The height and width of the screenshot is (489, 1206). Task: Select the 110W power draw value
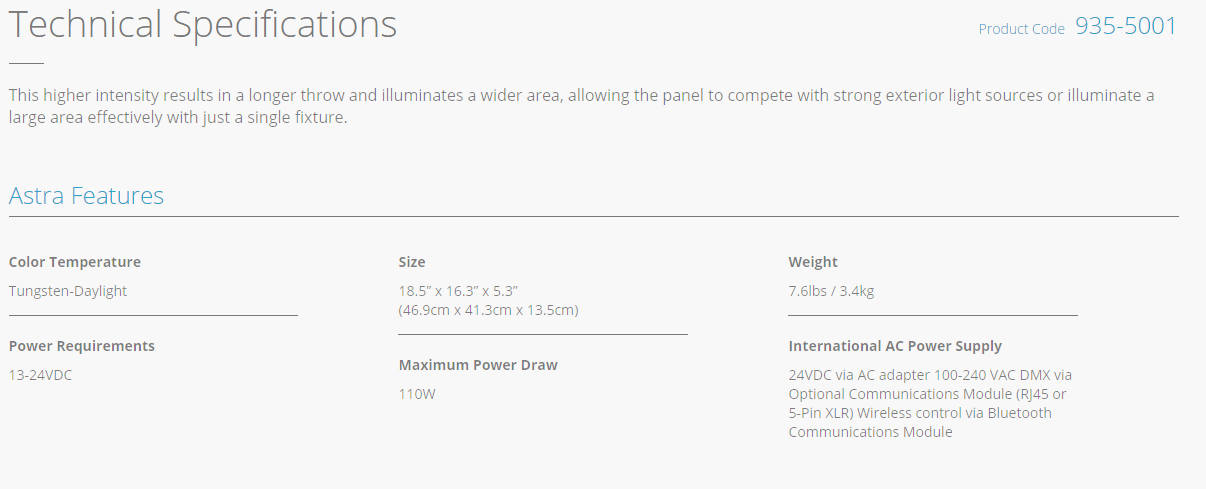(x=417, y=394)
